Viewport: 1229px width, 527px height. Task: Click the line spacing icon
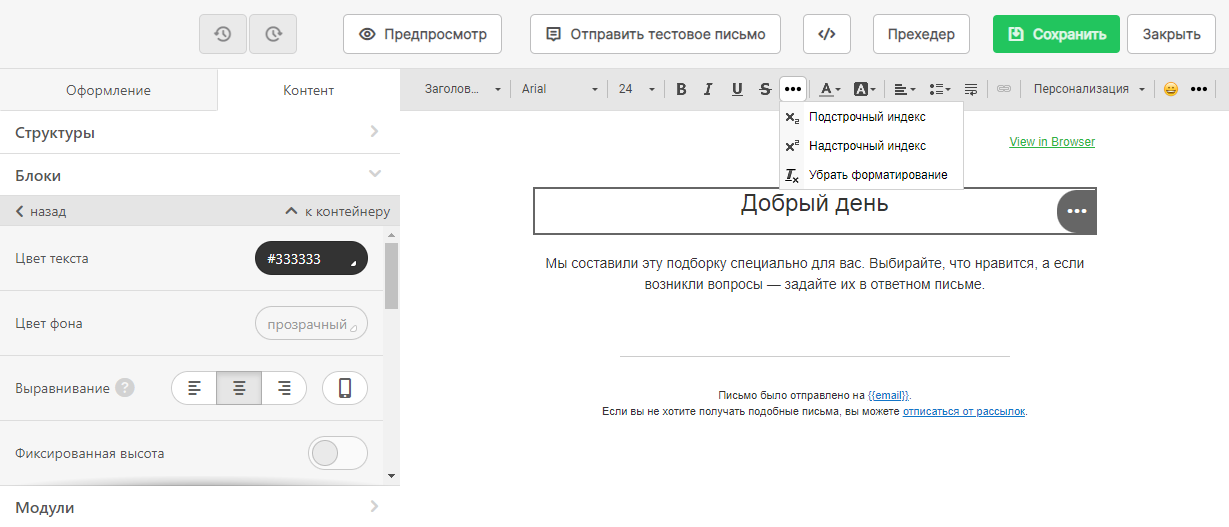click(x=971, y=89)
